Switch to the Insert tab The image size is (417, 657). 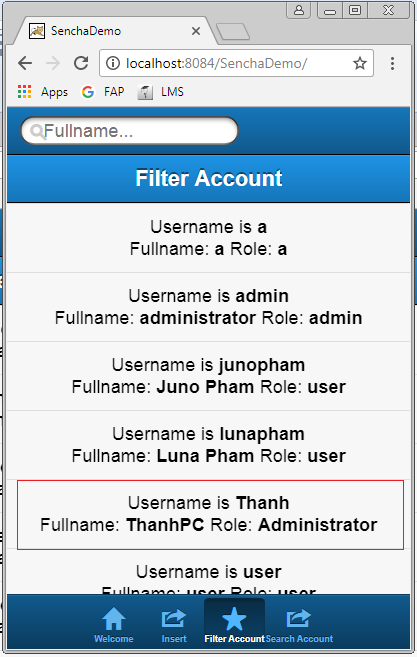174,625
